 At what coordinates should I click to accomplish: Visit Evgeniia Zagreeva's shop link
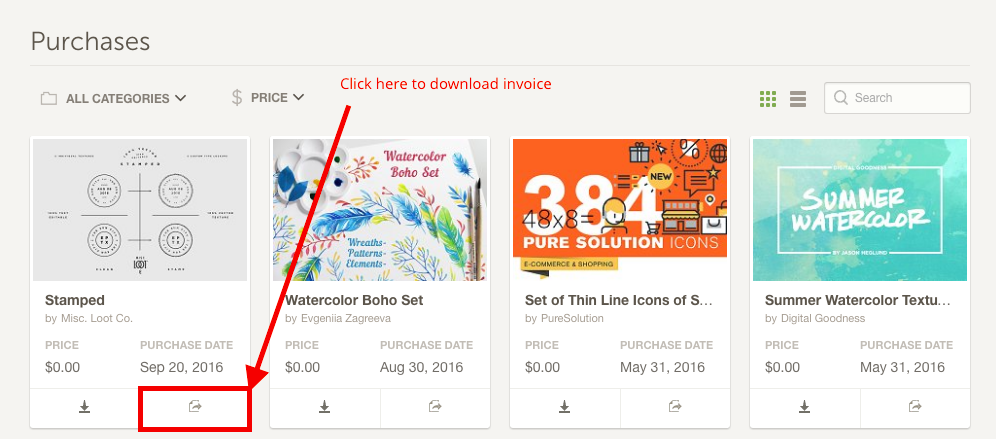tap(346, 318)
